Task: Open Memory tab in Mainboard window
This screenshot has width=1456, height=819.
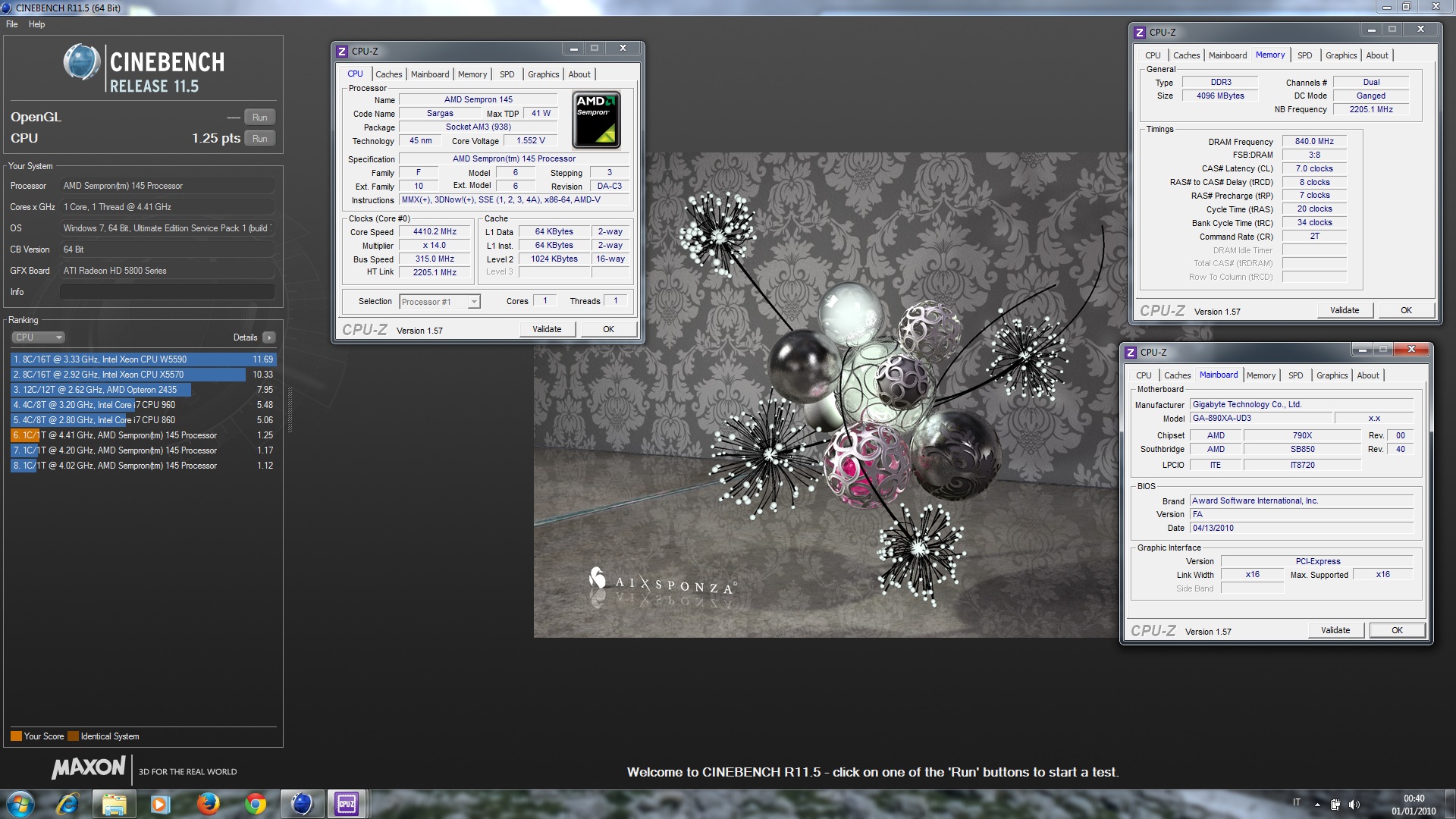Action: point(1260,375)
